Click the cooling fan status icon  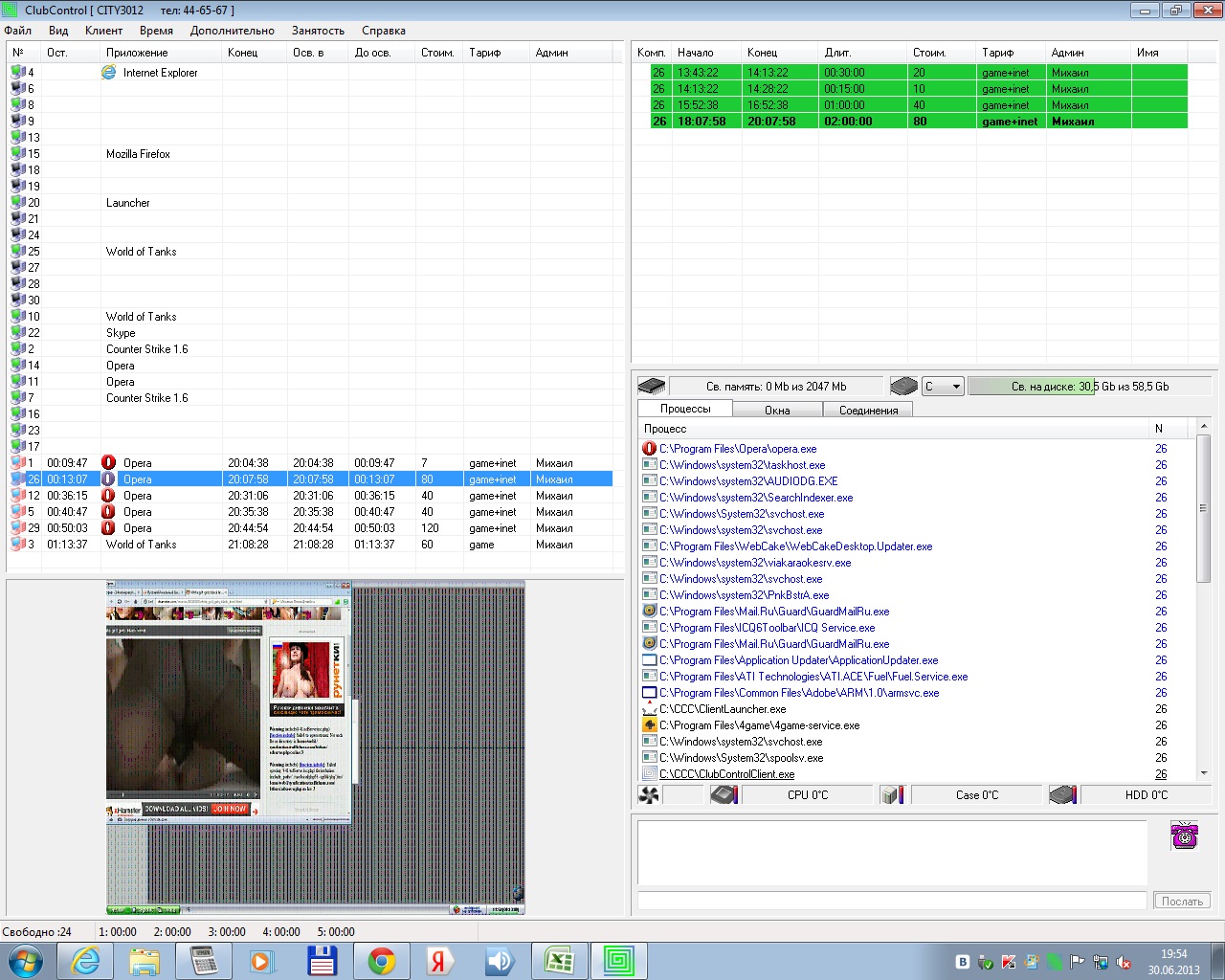pyautogui.click(x=649, y=795)
